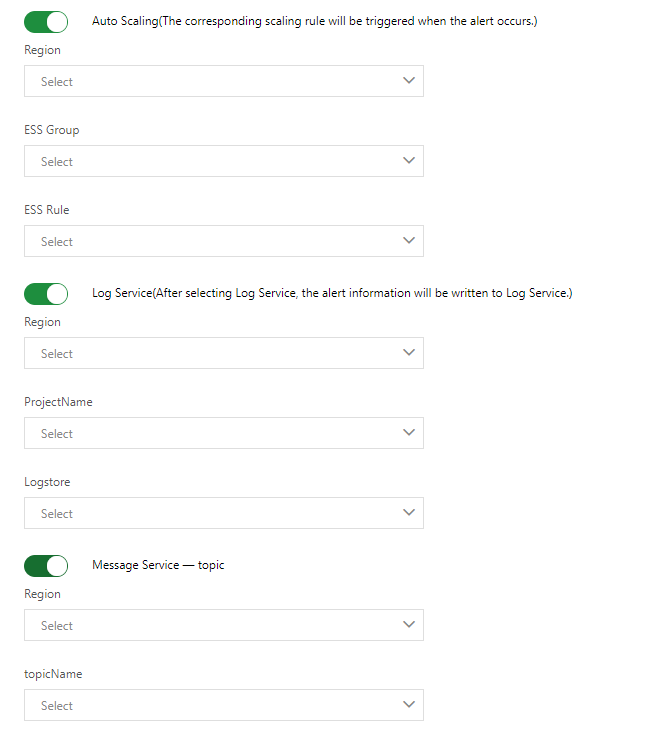The image size is (657, 752).
Task: Toggle the Log Service switch
Action: coord(46,293)
